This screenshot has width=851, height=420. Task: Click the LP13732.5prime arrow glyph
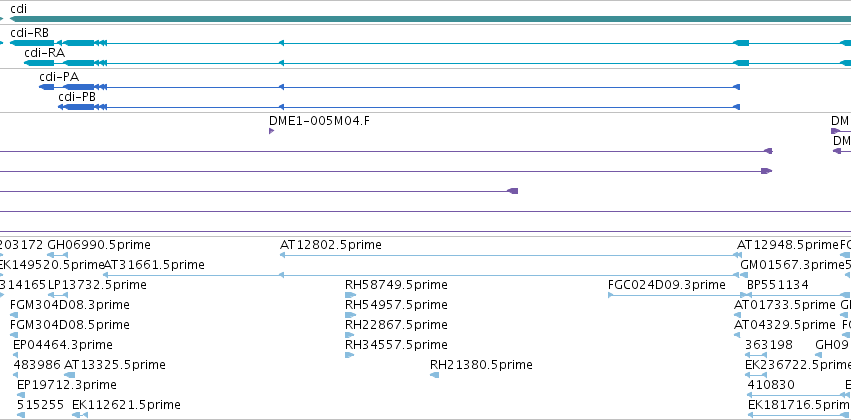(x=58, y=295)
